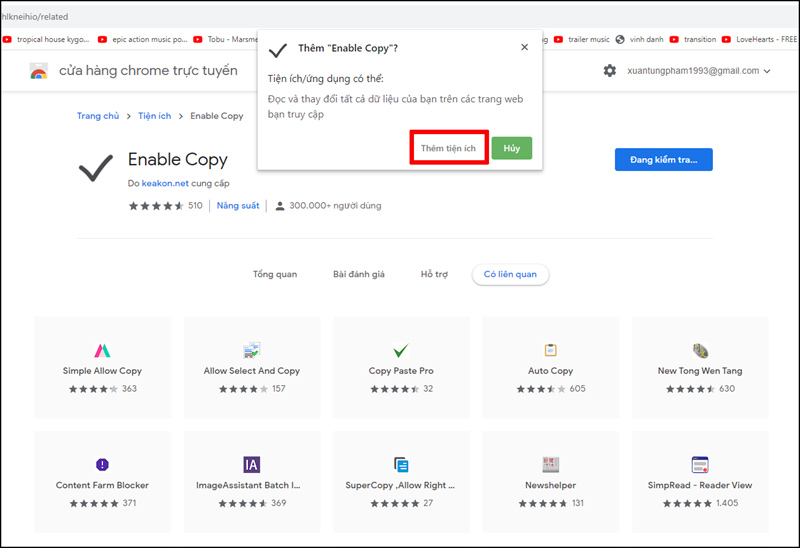Go to Tiện ích breadcrumb link

(155, 116)
